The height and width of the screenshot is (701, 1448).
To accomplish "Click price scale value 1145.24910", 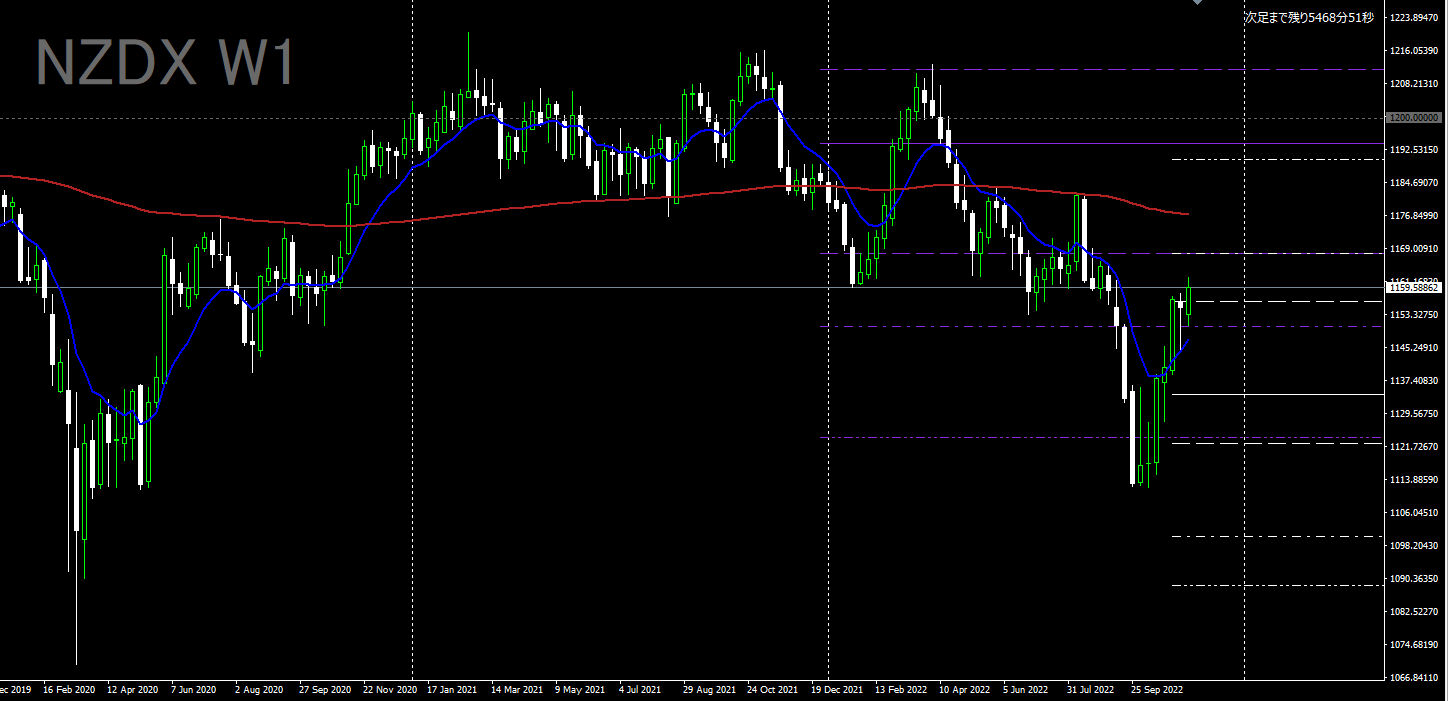I will (x=1414, y=348).
